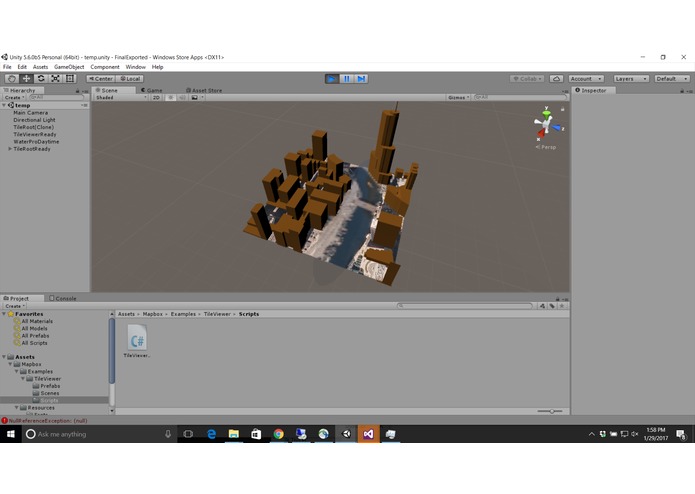Click the Pause button
This screenshot has height=494, width=695.
point(347,79)
